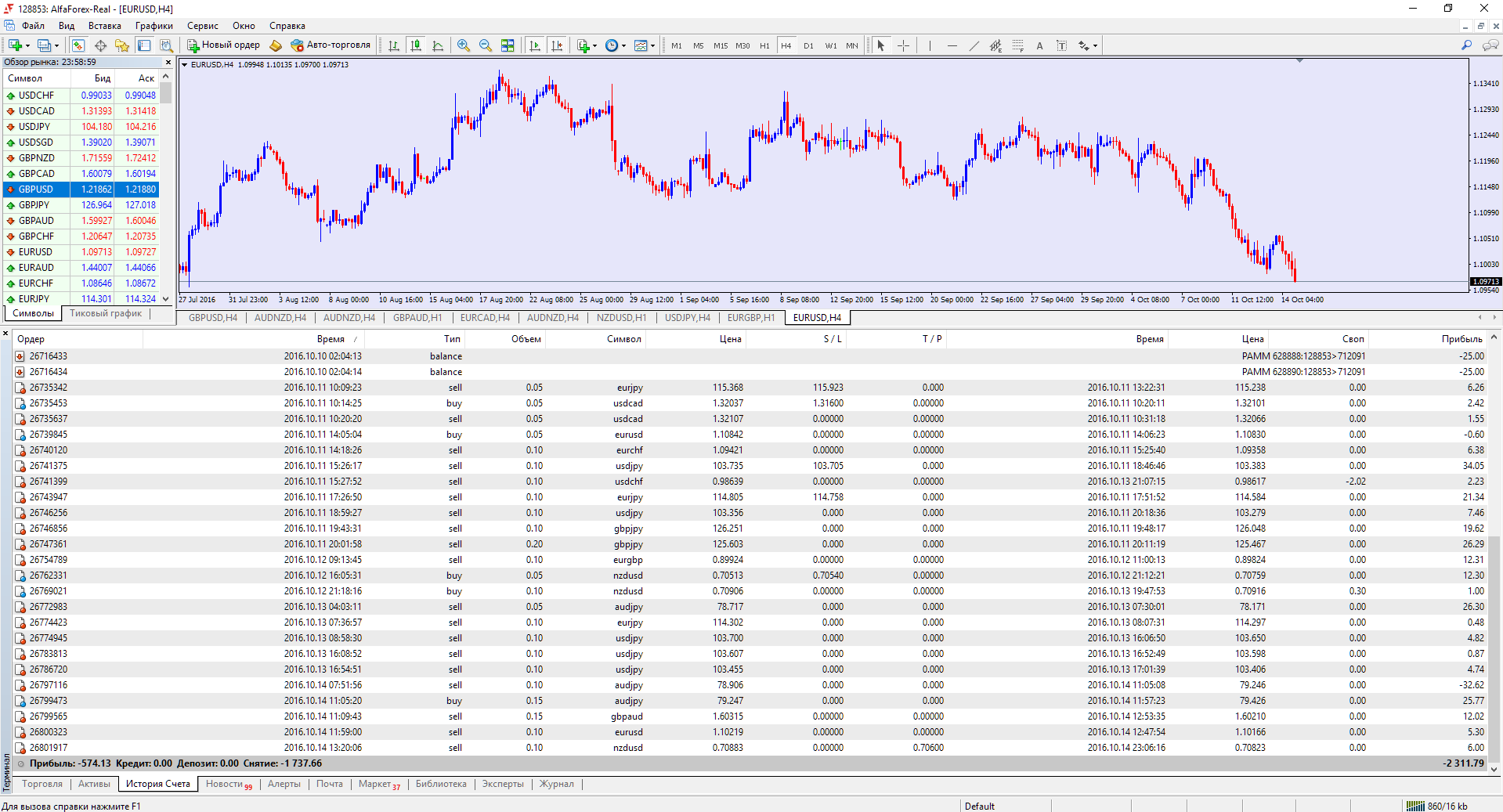Zoom out on the chart
Viewport: 1503px width, 812px height.
(486, 45)
